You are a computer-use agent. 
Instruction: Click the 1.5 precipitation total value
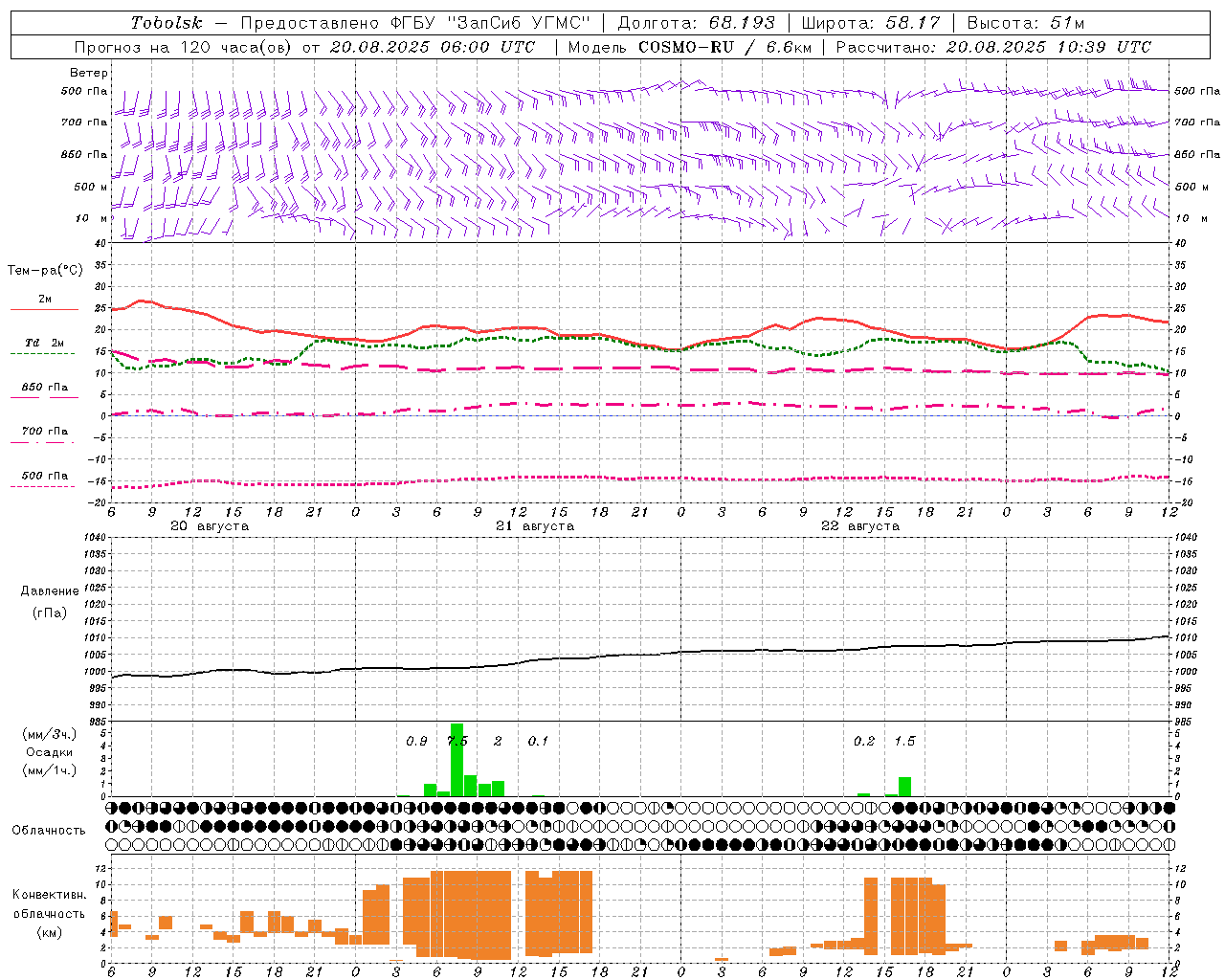[x=904, y=742]
